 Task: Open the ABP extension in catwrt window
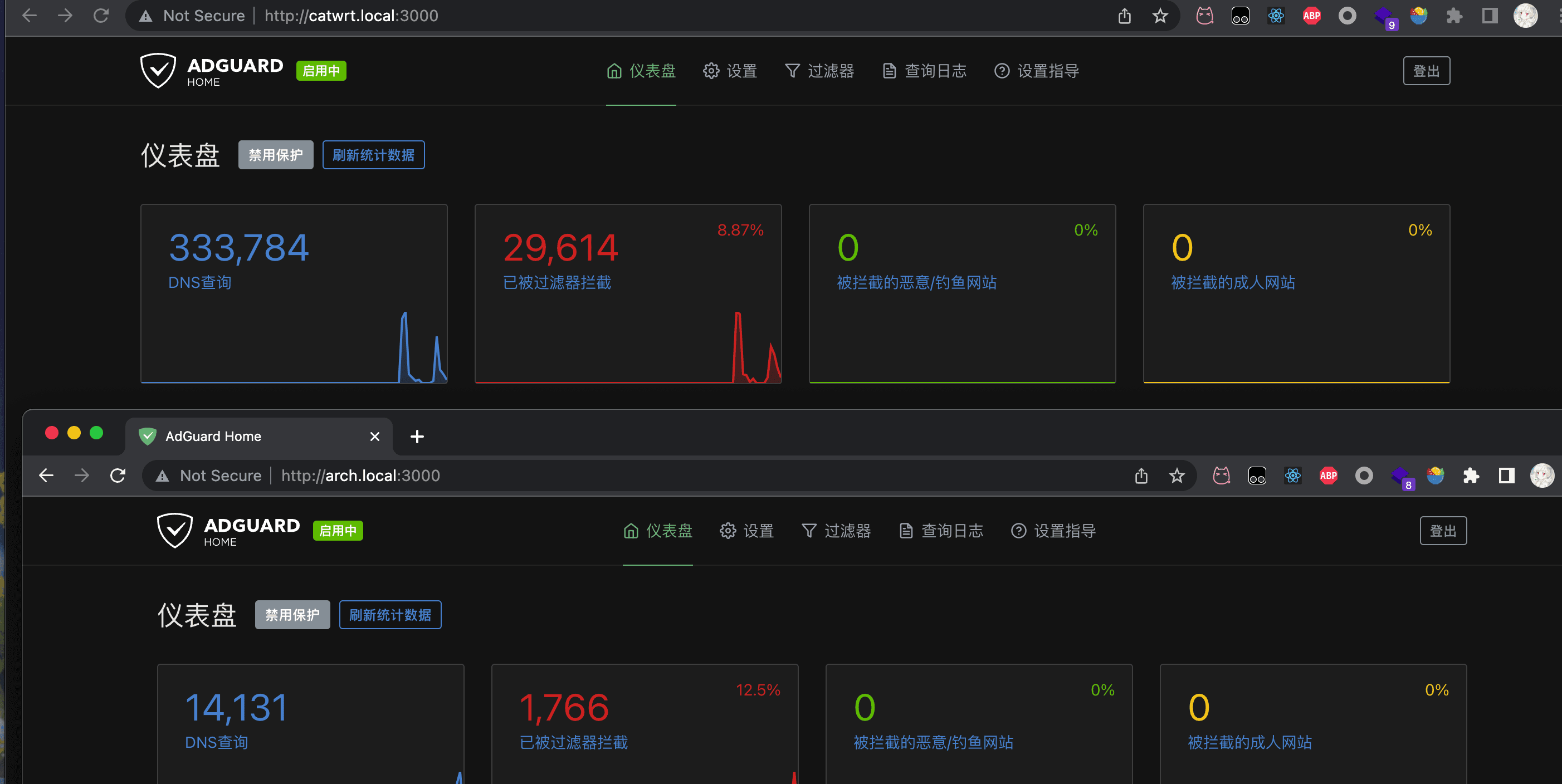coord(1311,16)
